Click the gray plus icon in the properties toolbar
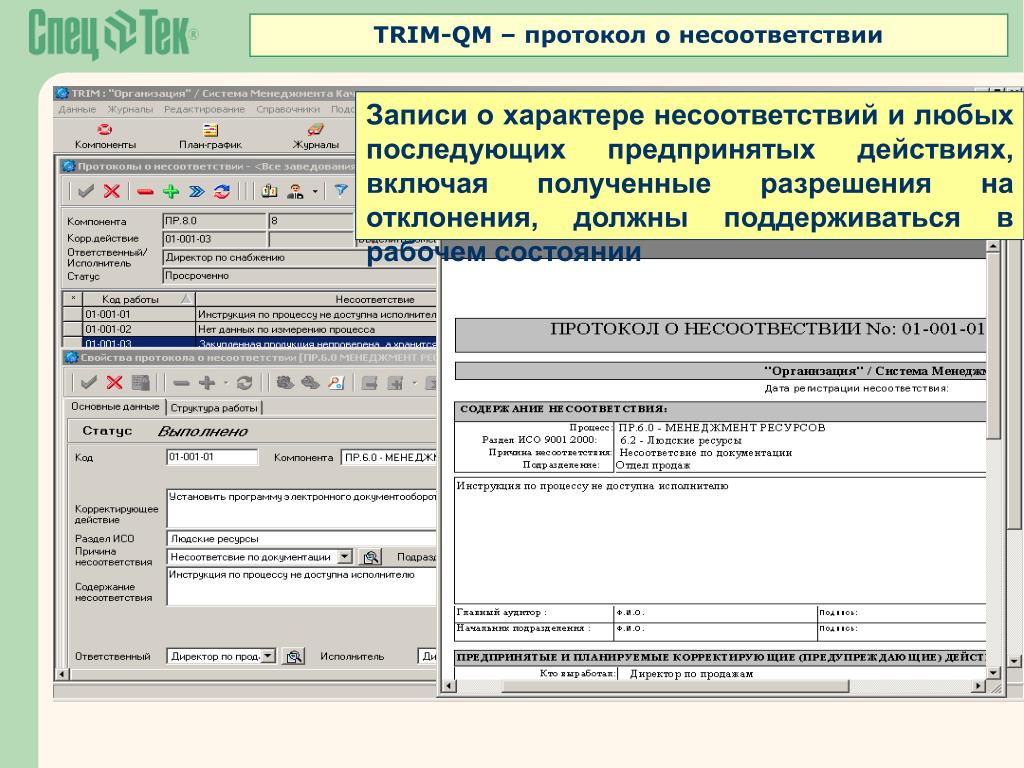This screenshot has width=1024, height=768. click(x=207, y=383)
